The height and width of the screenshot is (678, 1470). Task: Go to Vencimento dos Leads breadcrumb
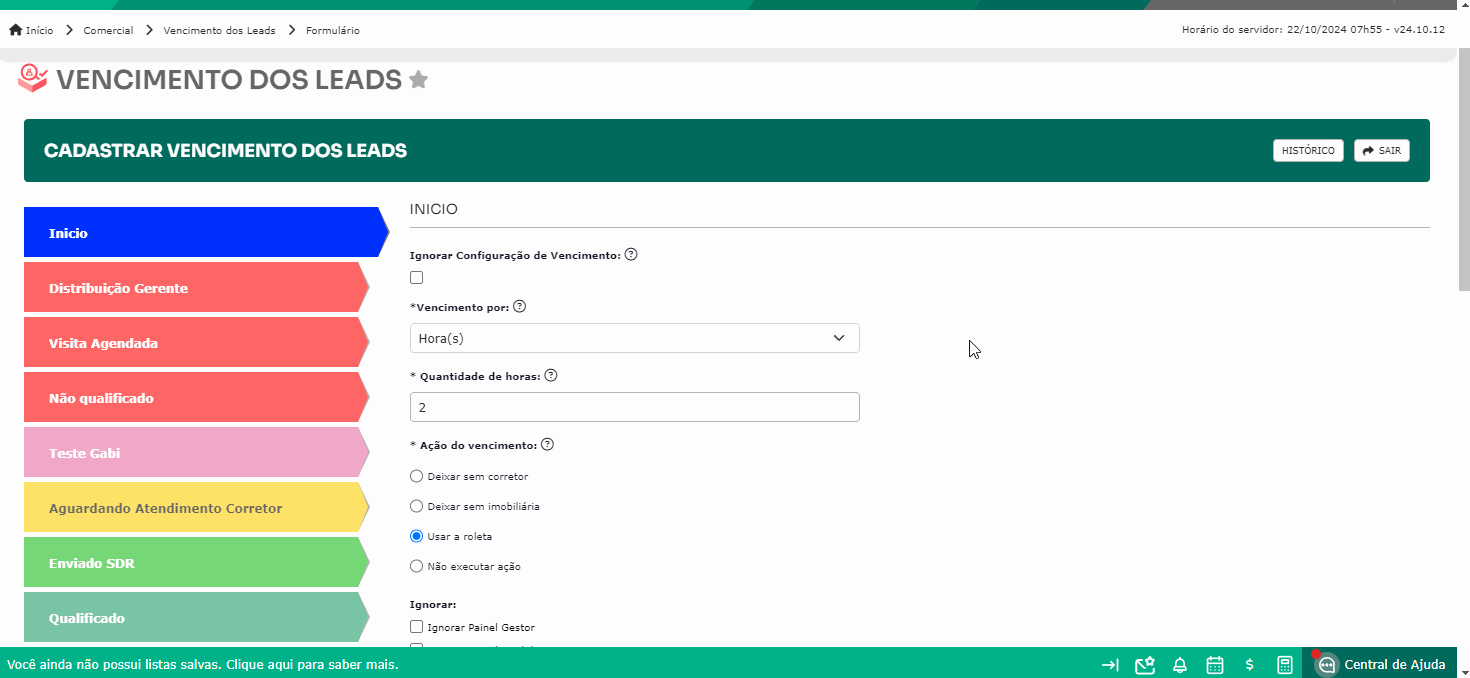pos(219,31)
